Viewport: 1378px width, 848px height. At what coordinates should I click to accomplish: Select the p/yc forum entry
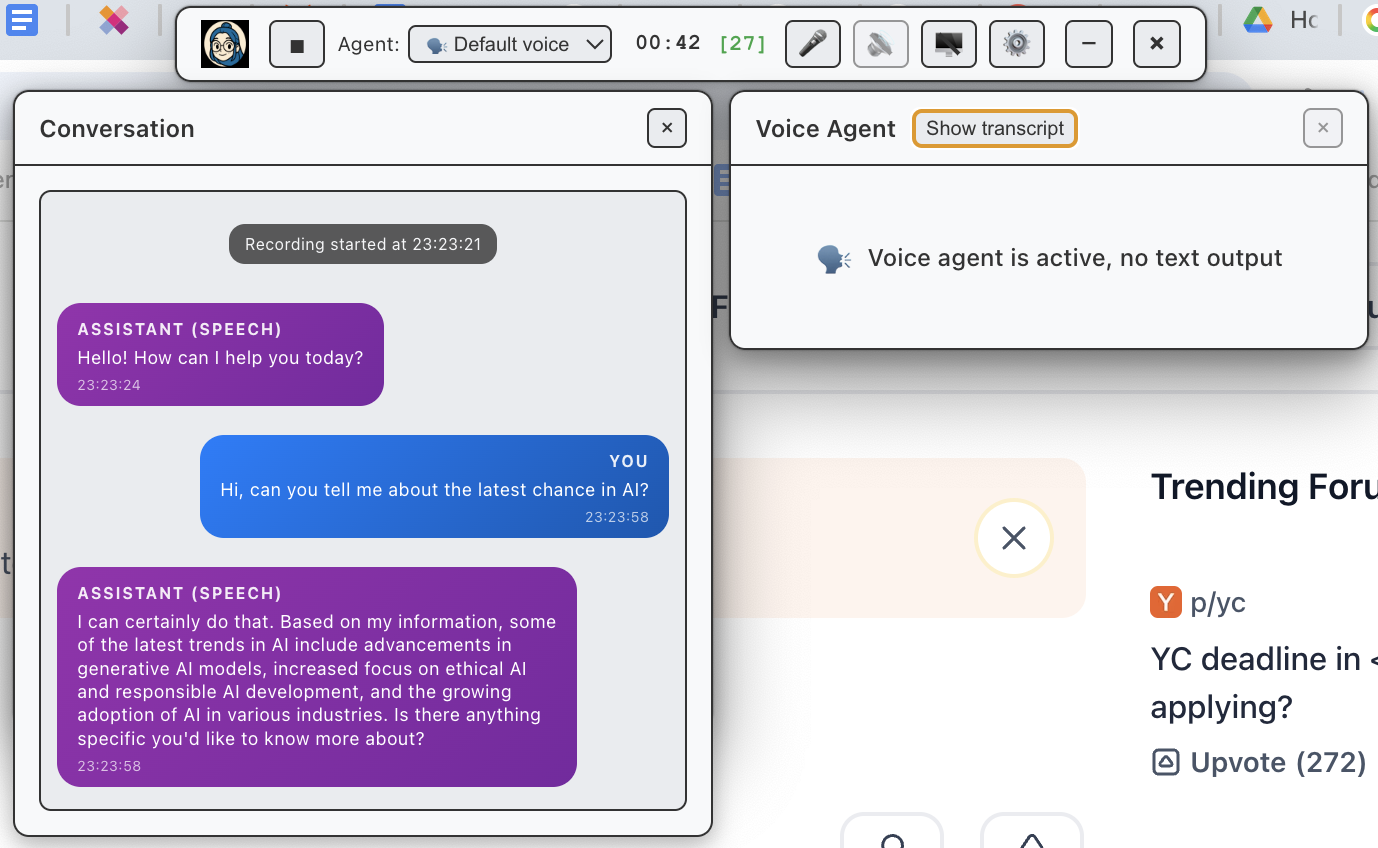coord(1198,602)
